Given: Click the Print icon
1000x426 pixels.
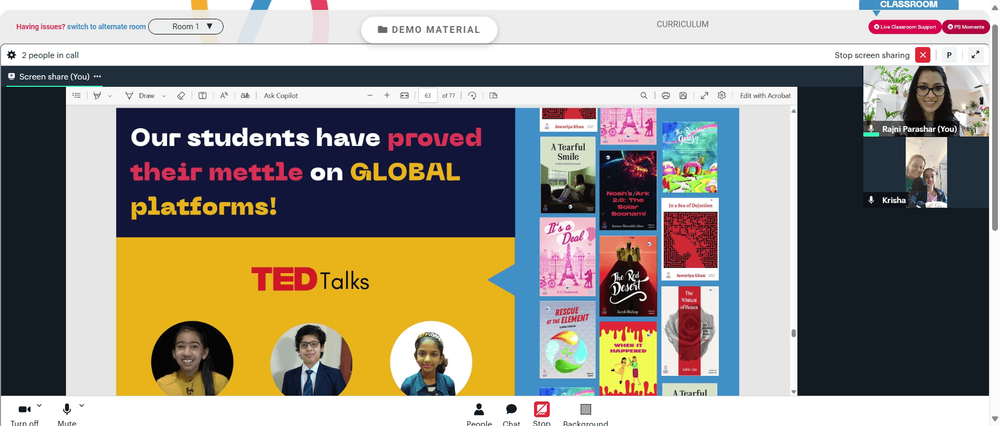Looking at the screenshot, I should [x=666, y=96].
